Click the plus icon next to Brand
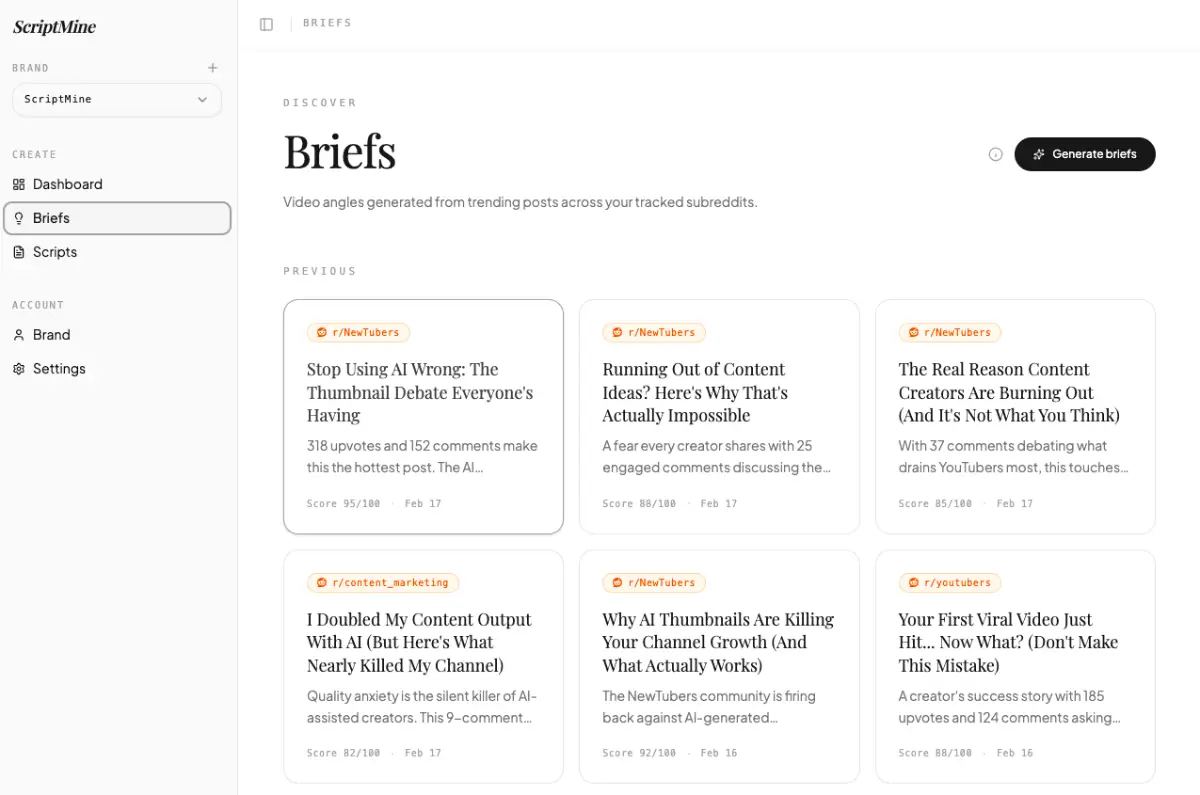The height and width of the screenshot is (795, 1200). tap(212, 68)
